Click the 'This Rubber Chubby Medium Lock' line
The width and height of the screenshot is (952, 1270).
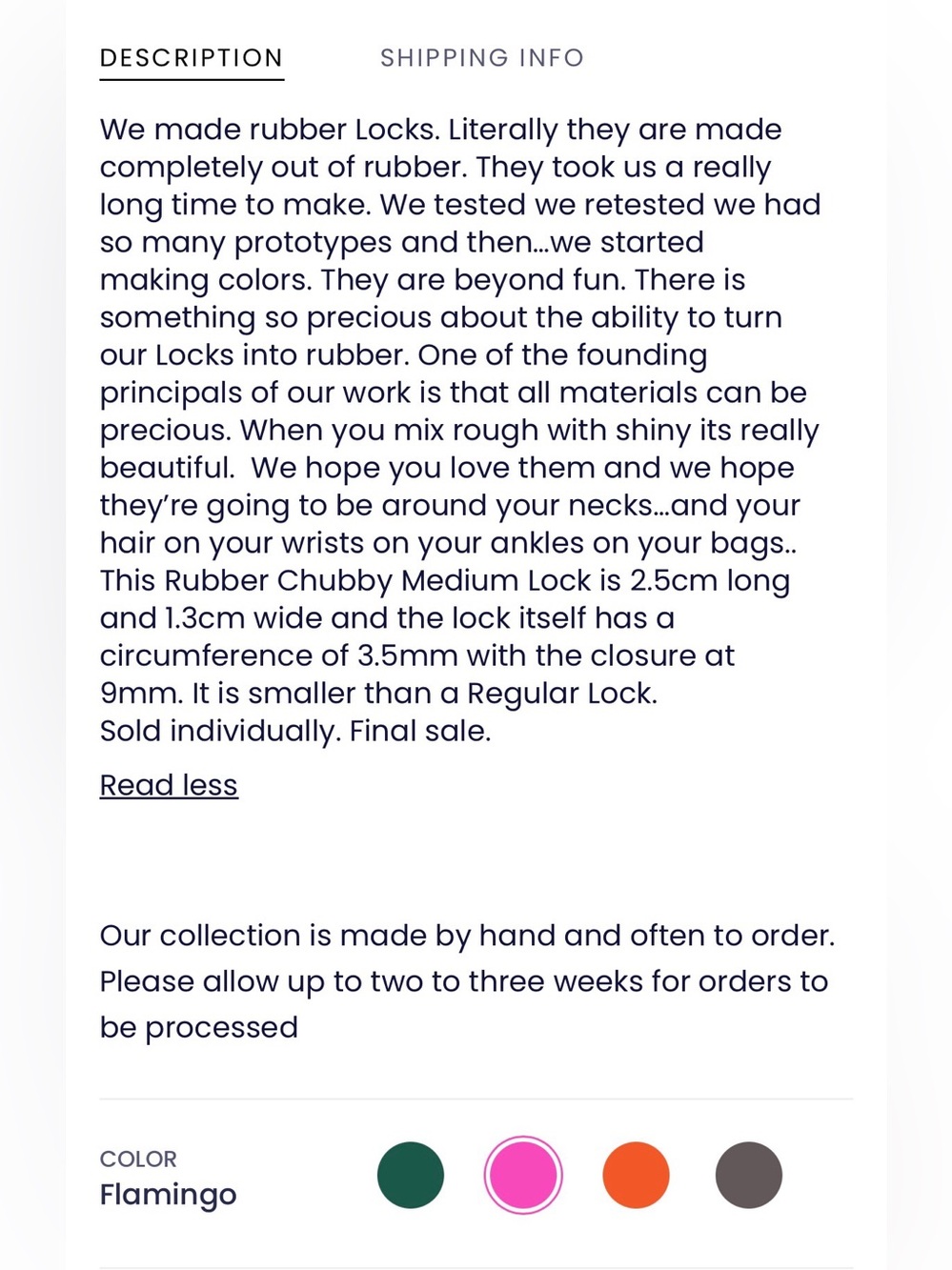[445, 580]
